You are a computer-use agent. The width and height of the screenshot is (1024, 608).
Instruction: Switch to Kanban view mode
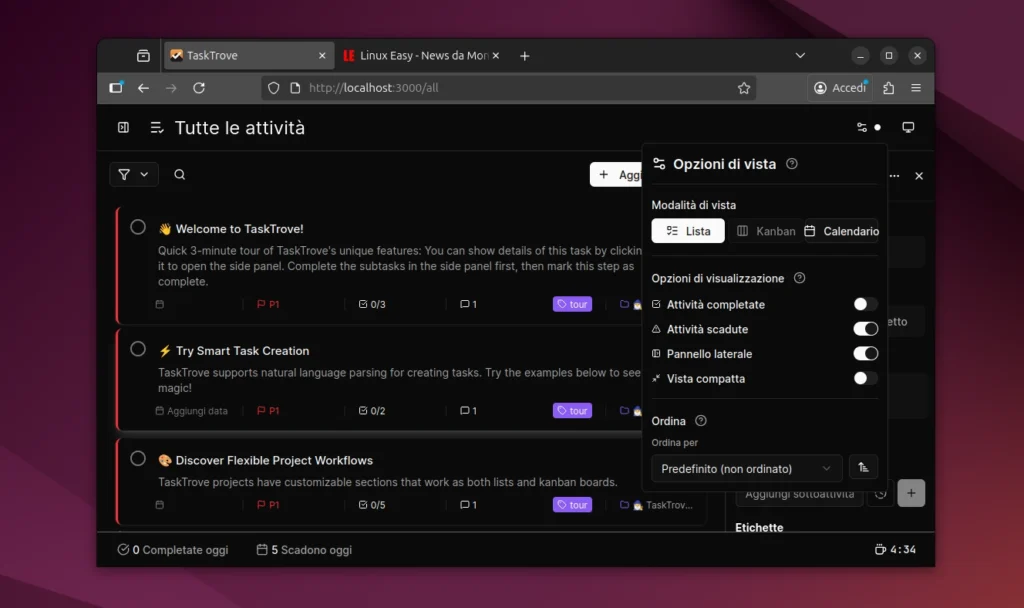(768, 230)
